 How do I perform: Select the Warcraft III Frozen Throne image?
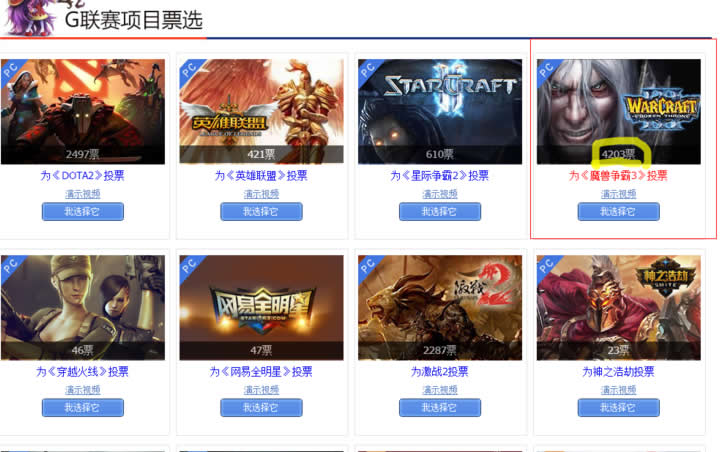(x=619, y=112)
